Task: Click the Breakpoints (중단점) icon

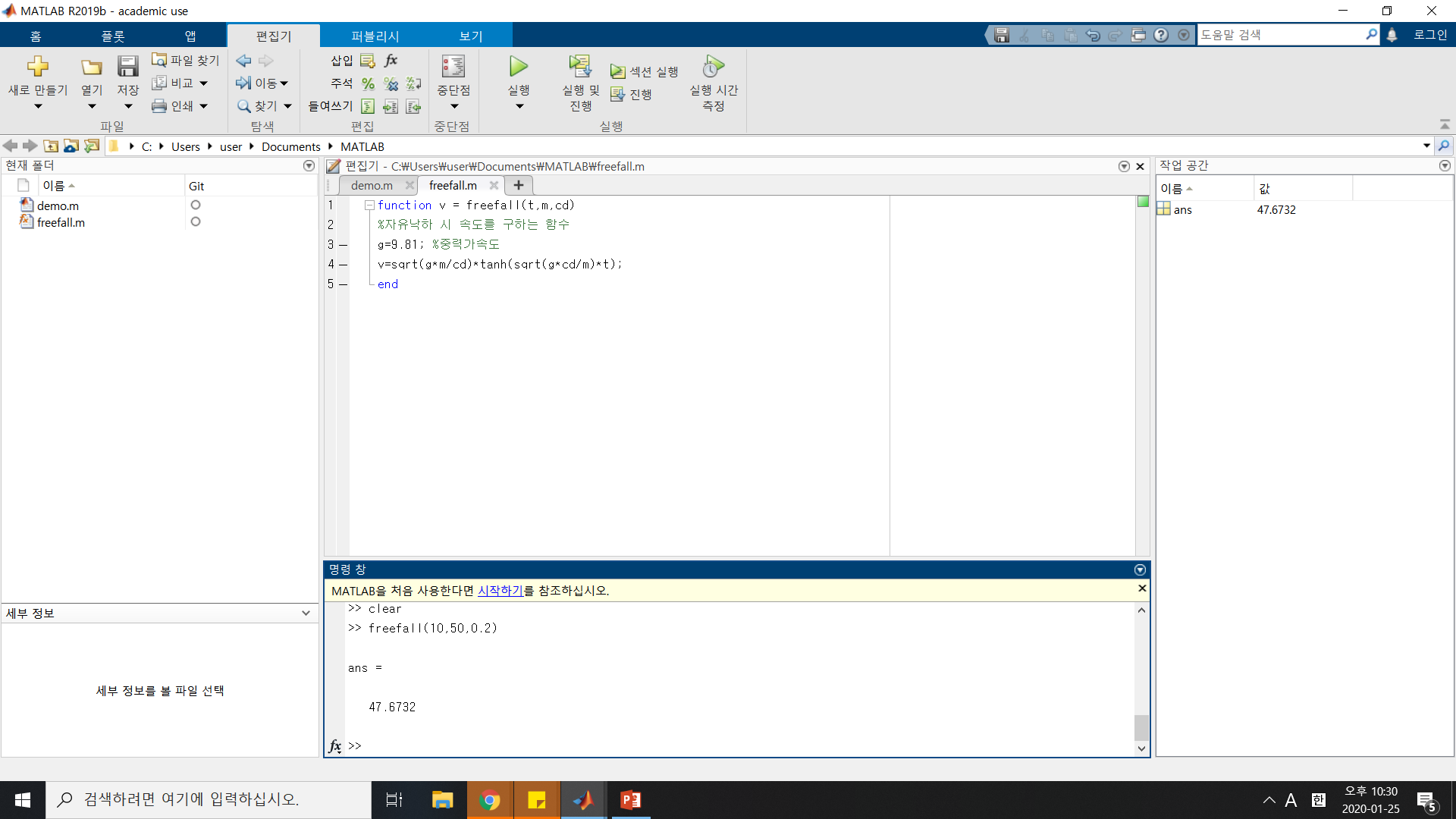Action: [453, 67]
